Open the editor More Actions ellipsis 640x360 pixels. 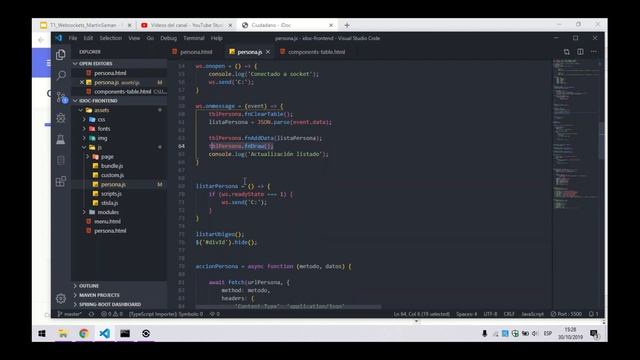coord(593,52)
